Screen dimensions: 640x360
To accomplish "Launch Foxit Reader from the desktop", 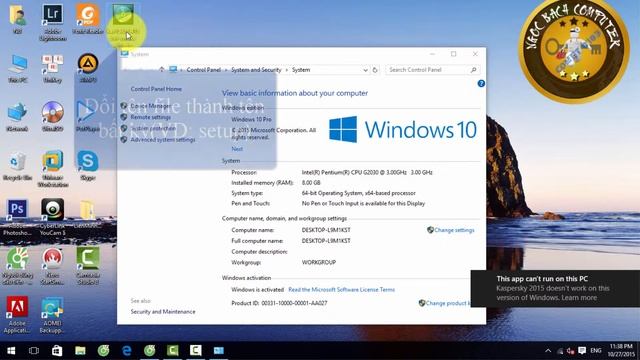I will tap(87, 18).
